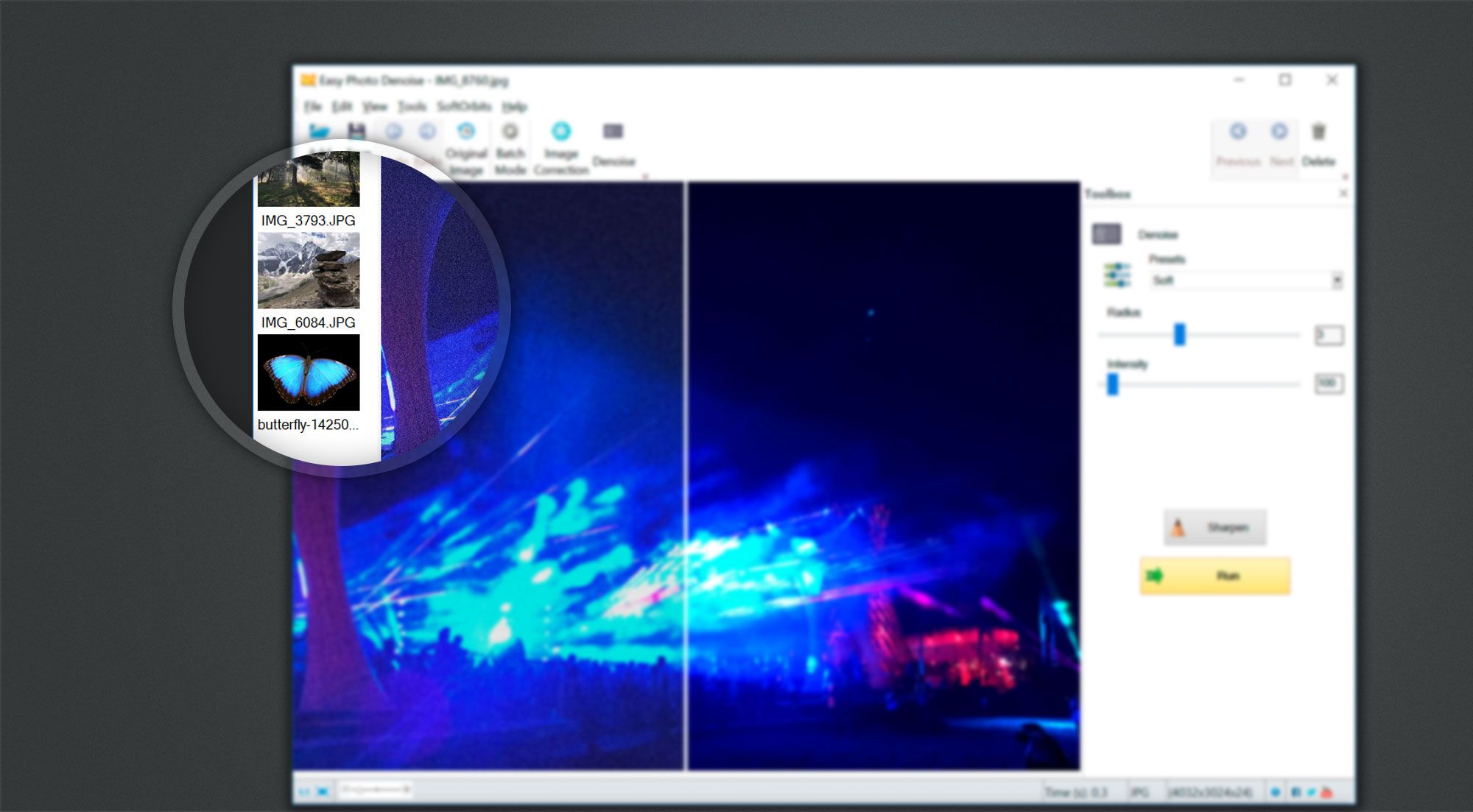1473x812 pixels.
Task: Open the File menu
Action: coord(313,107)
